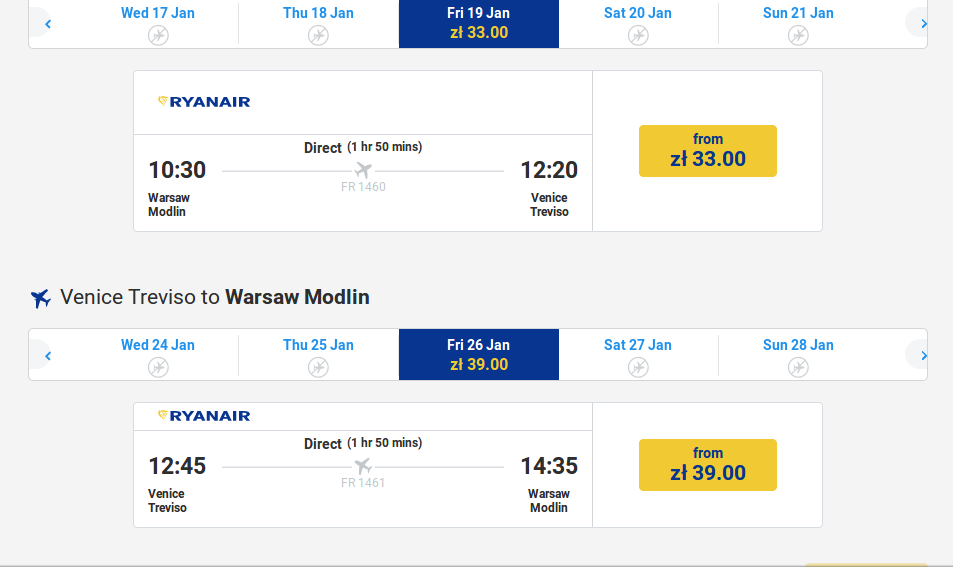Click the plane icon on the FR 1461 route
Viewport: 953px width, 567px height.
pyautogui.click(x=363, y=467)
